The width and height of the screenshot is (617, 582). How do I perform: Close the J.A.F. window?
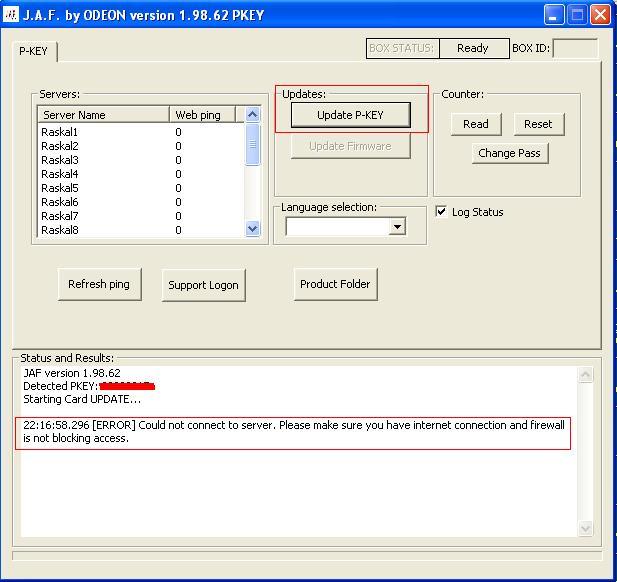tap(600, 15)
